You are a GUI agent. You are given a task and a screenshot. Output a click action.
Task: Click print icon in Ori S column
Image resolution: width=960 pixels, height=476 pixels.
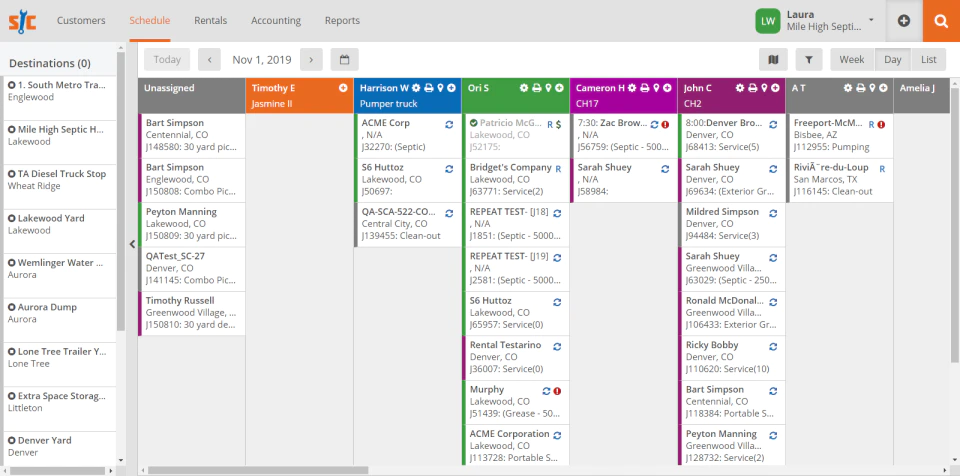[x=536, y=88]
